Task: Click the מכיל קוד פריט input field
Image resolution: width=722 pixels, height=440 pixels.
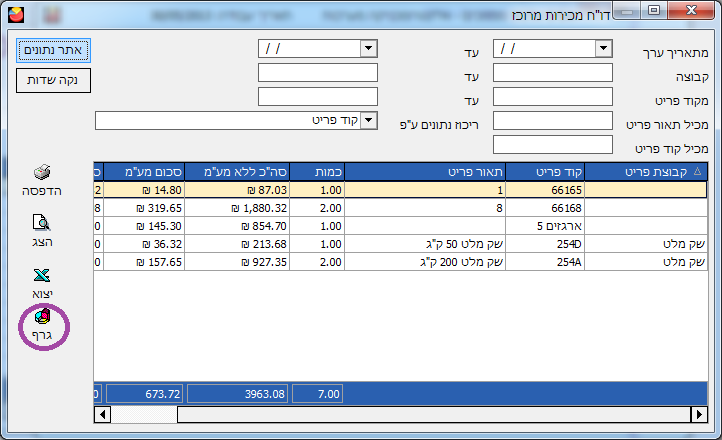Action: [552, 145]
